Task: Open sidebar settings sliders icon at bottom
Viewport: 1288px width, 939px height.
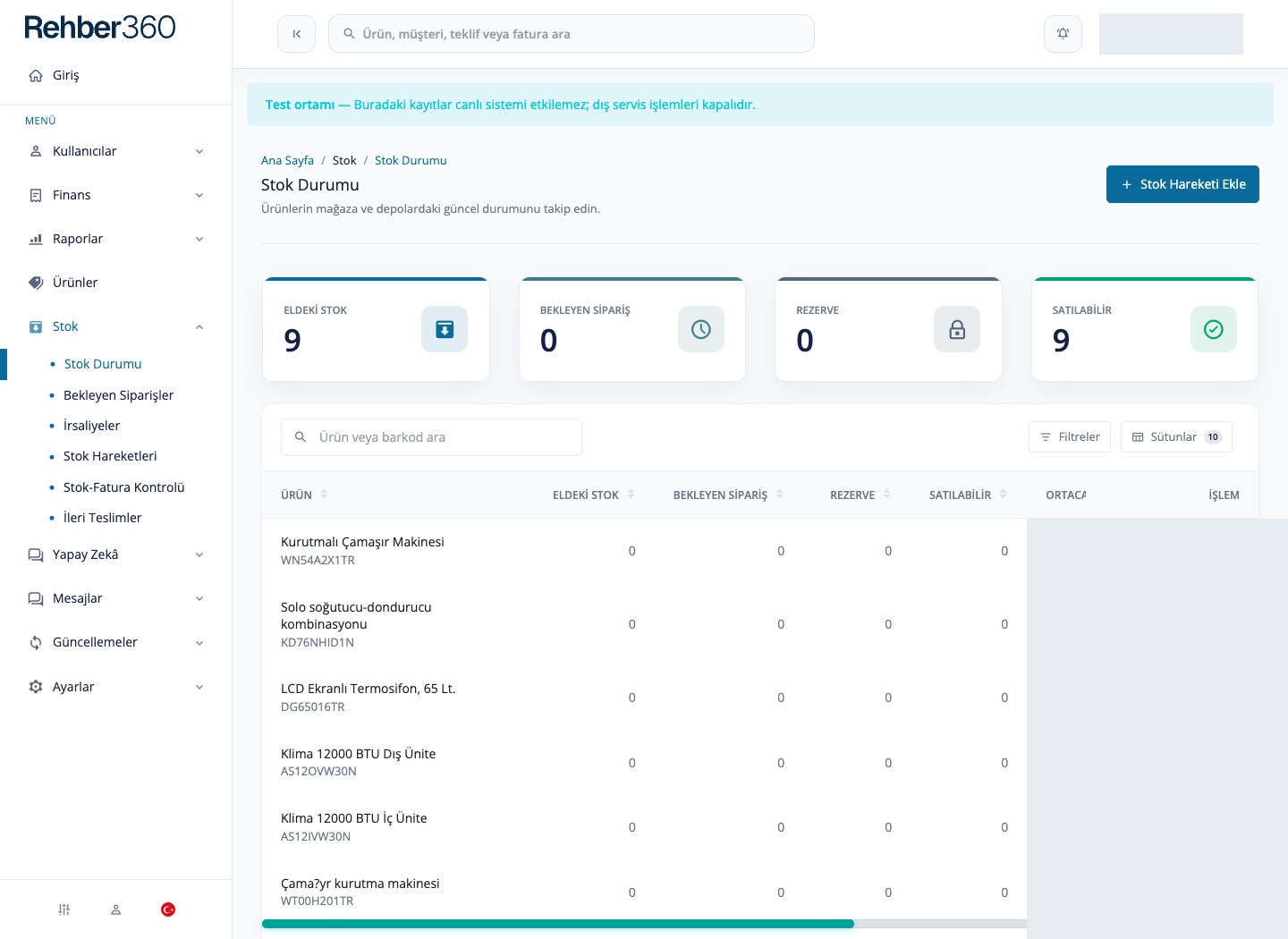Action: click(x=64, y=909)
